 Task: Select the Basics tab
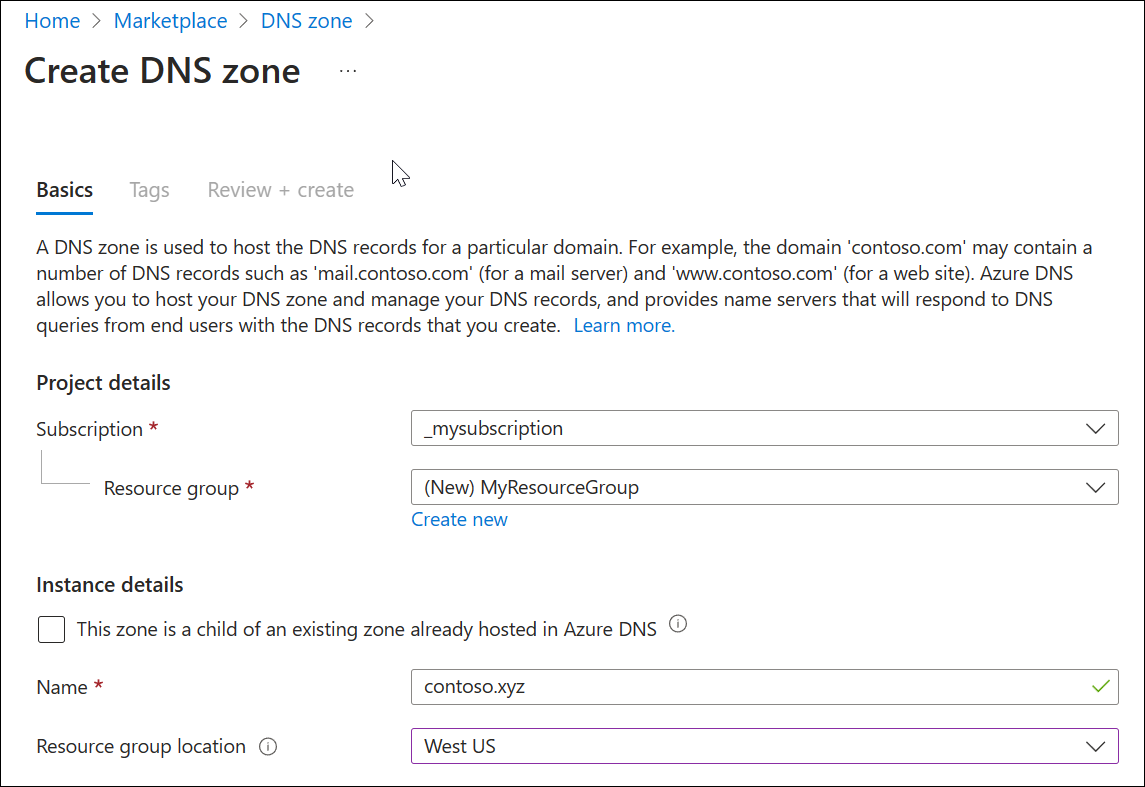[x=65, y=190]
